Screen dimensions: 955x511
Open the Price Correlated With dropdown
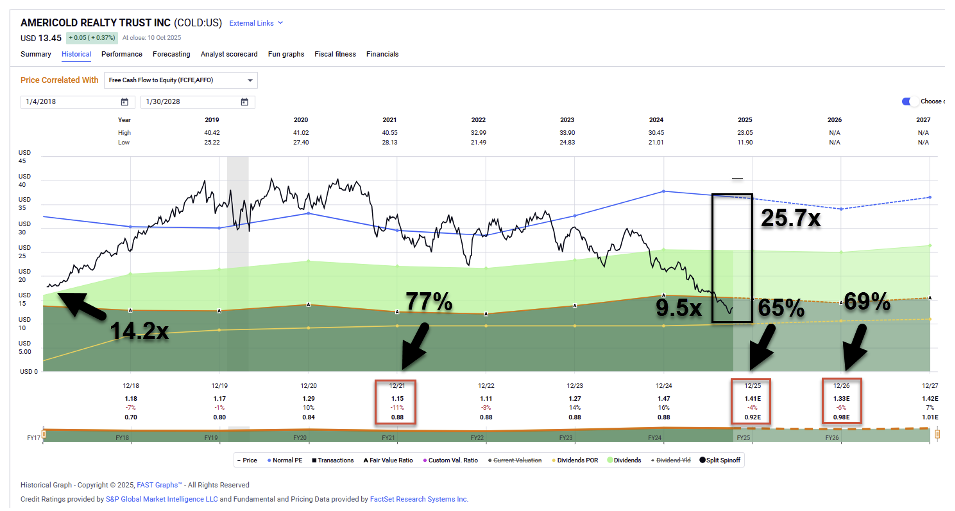point(181,80)
